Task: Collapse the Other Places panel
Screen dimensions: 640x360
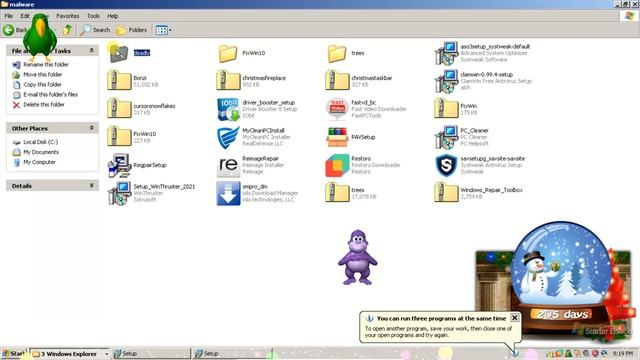Action: [91, 128]
